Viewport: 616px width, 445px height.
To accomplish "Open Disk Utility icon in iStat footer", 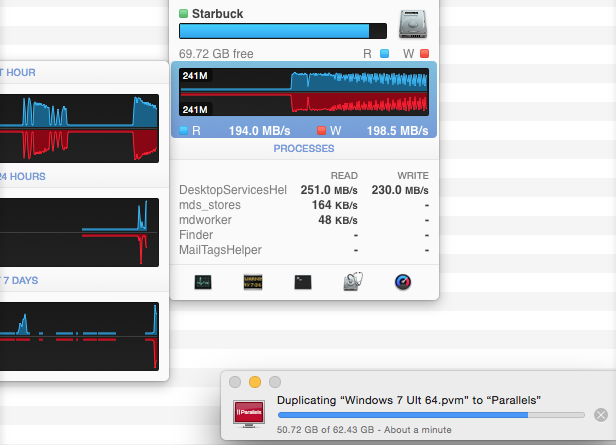I will (353, 282).
